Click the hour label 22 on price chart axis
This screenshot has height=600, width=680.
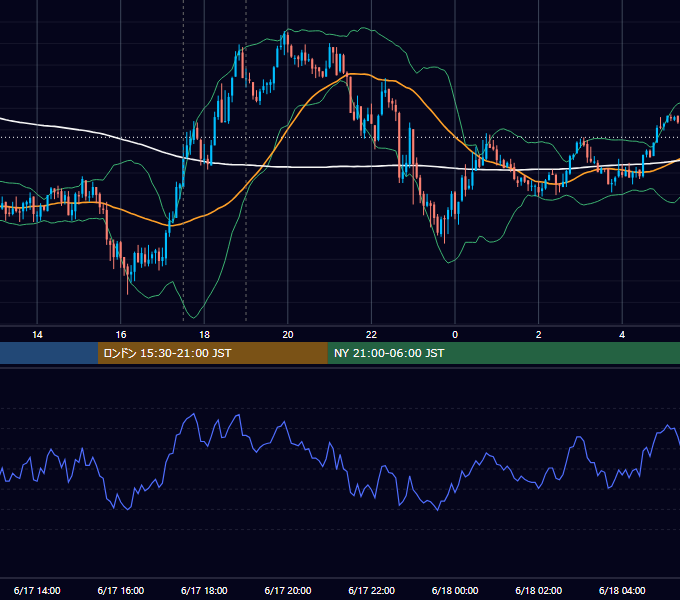point(371,335)
